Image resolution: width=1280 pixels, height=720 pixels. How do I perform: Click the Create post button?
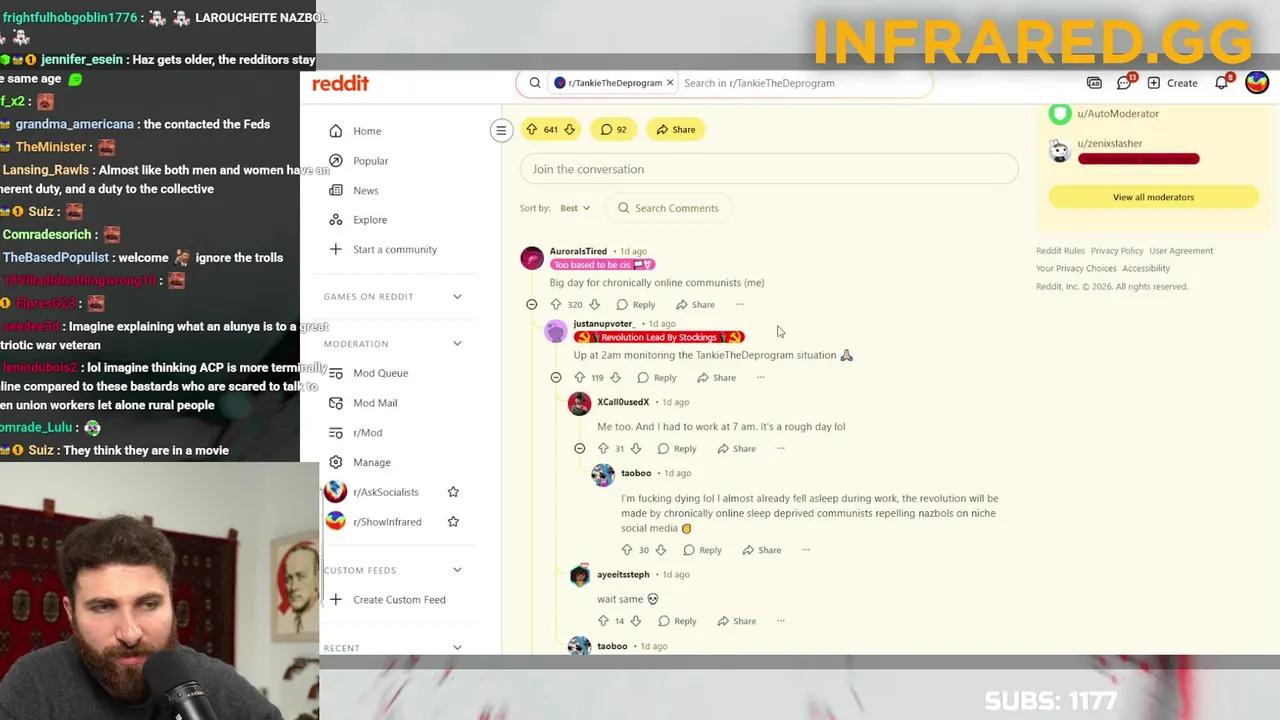tap(1172, 83)
